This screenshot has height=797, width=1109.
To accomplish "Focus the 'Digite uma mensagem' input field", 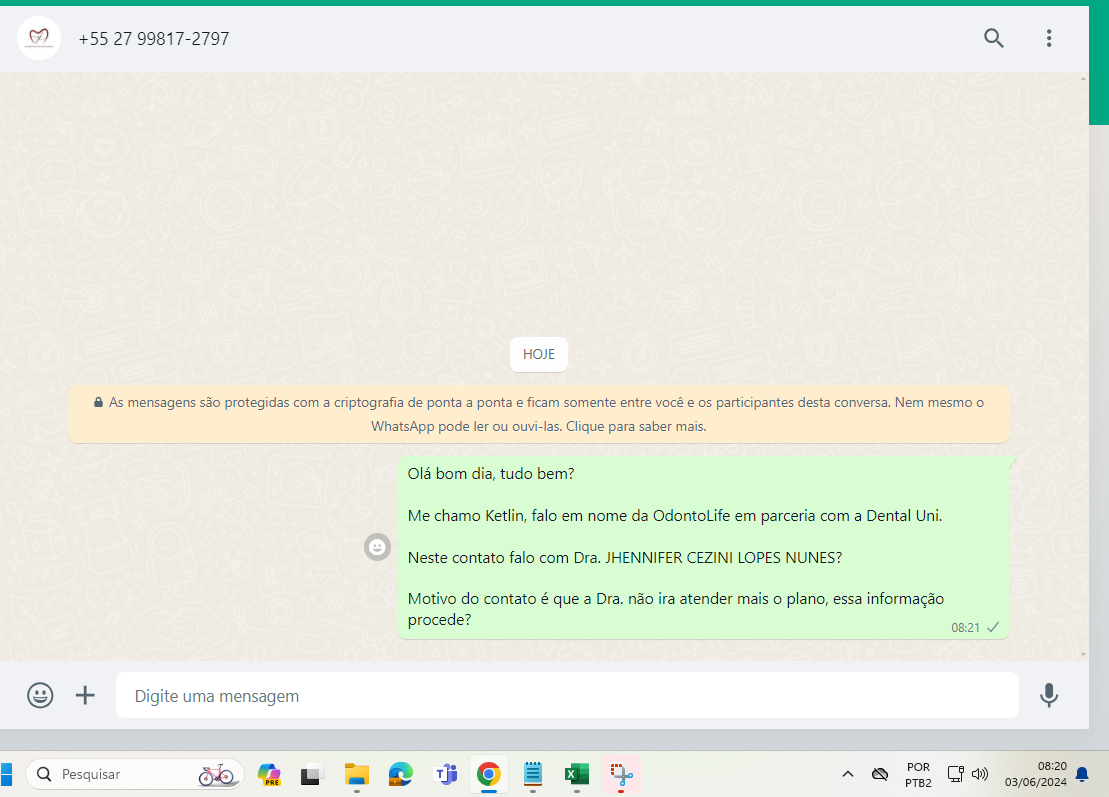I will 567,695.
